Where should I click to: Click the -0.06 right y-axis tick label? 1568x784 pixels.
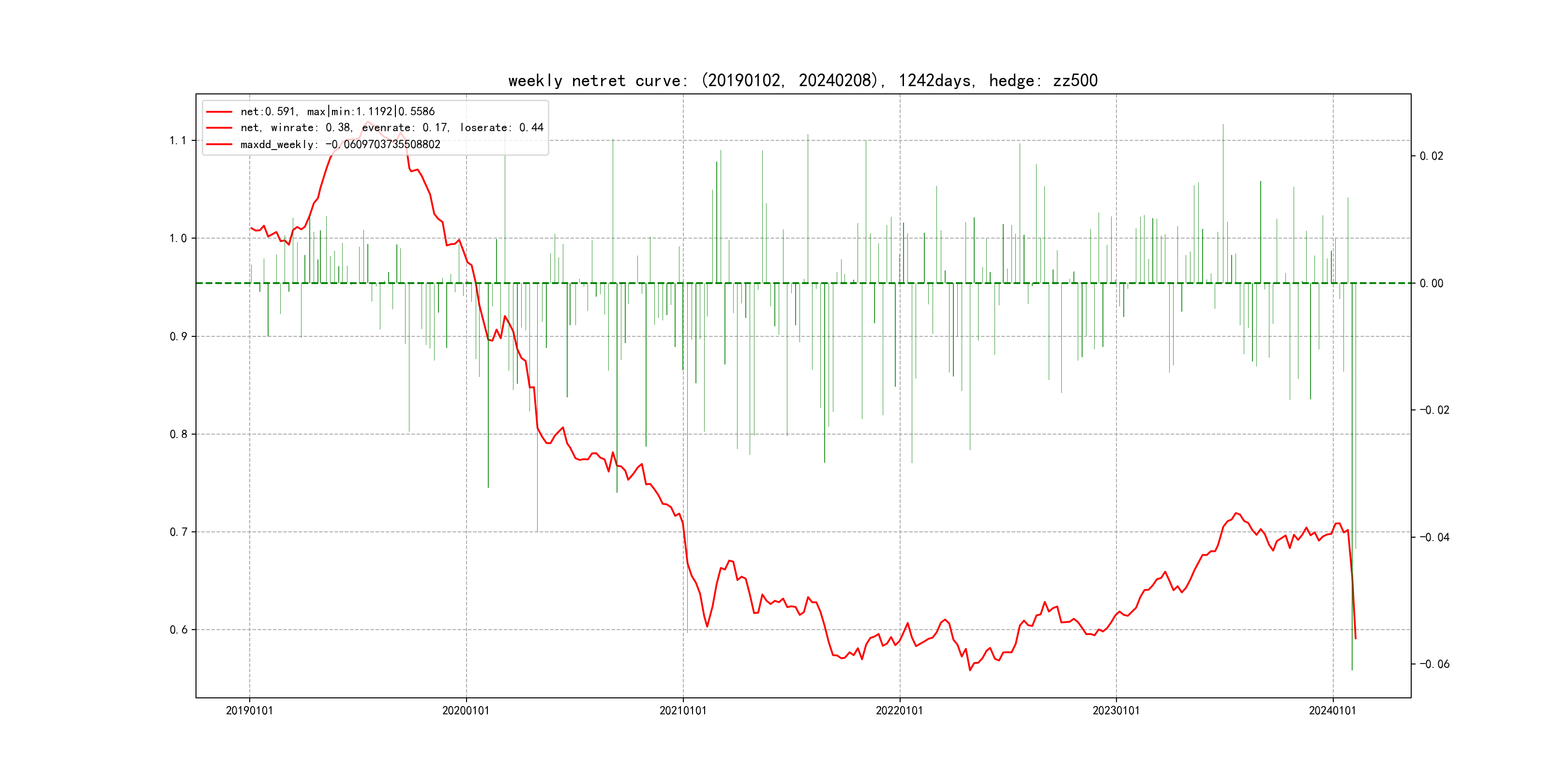pos(1434,664)
